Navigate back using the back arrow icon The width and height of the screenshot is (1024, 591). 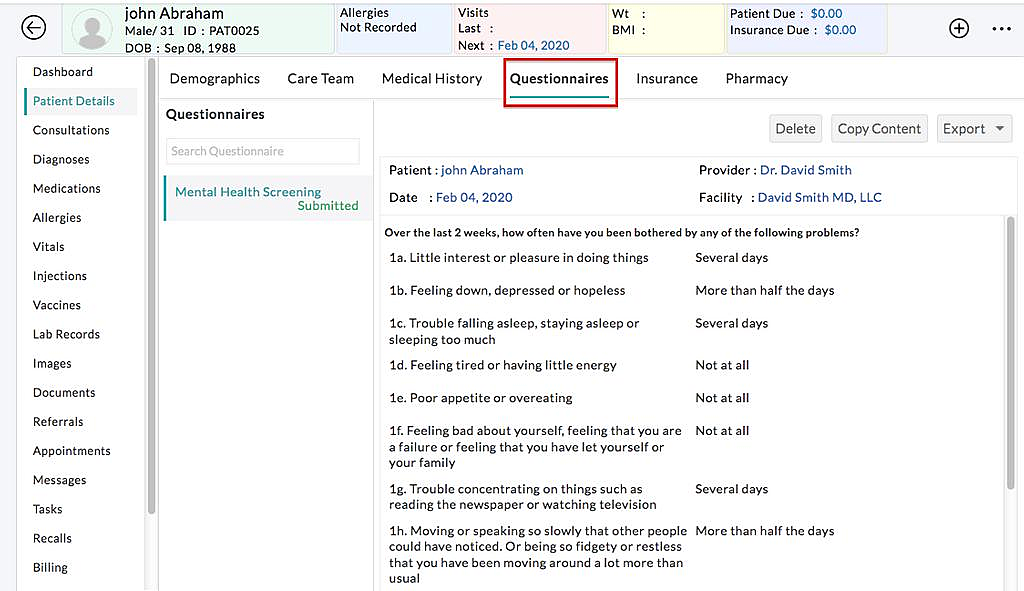(34, 28)
